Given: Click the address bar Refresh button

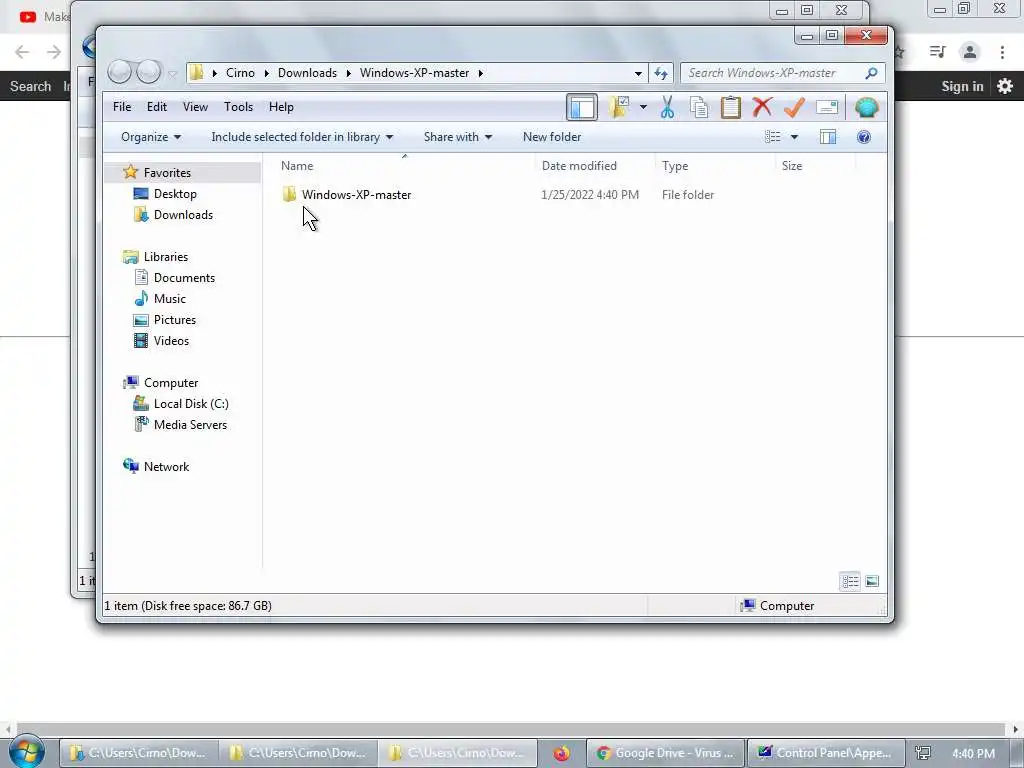Looking at the screenshot, I should click(x=661, y=73).
